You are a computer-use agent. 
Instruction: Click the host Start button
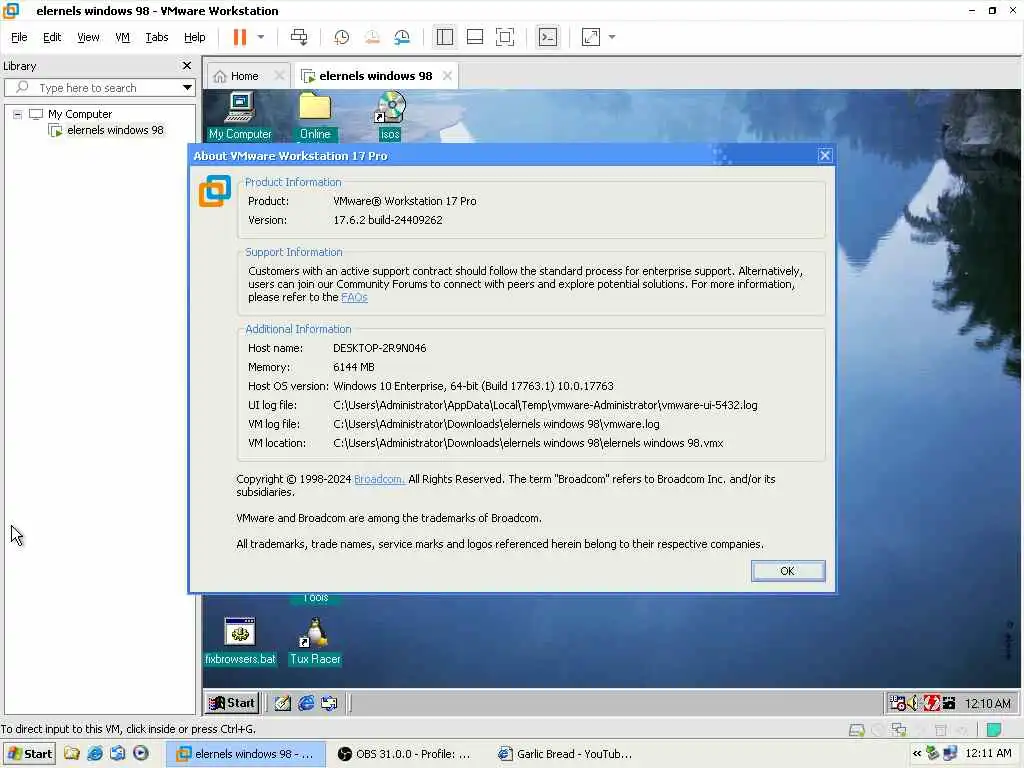coord(29,754)
